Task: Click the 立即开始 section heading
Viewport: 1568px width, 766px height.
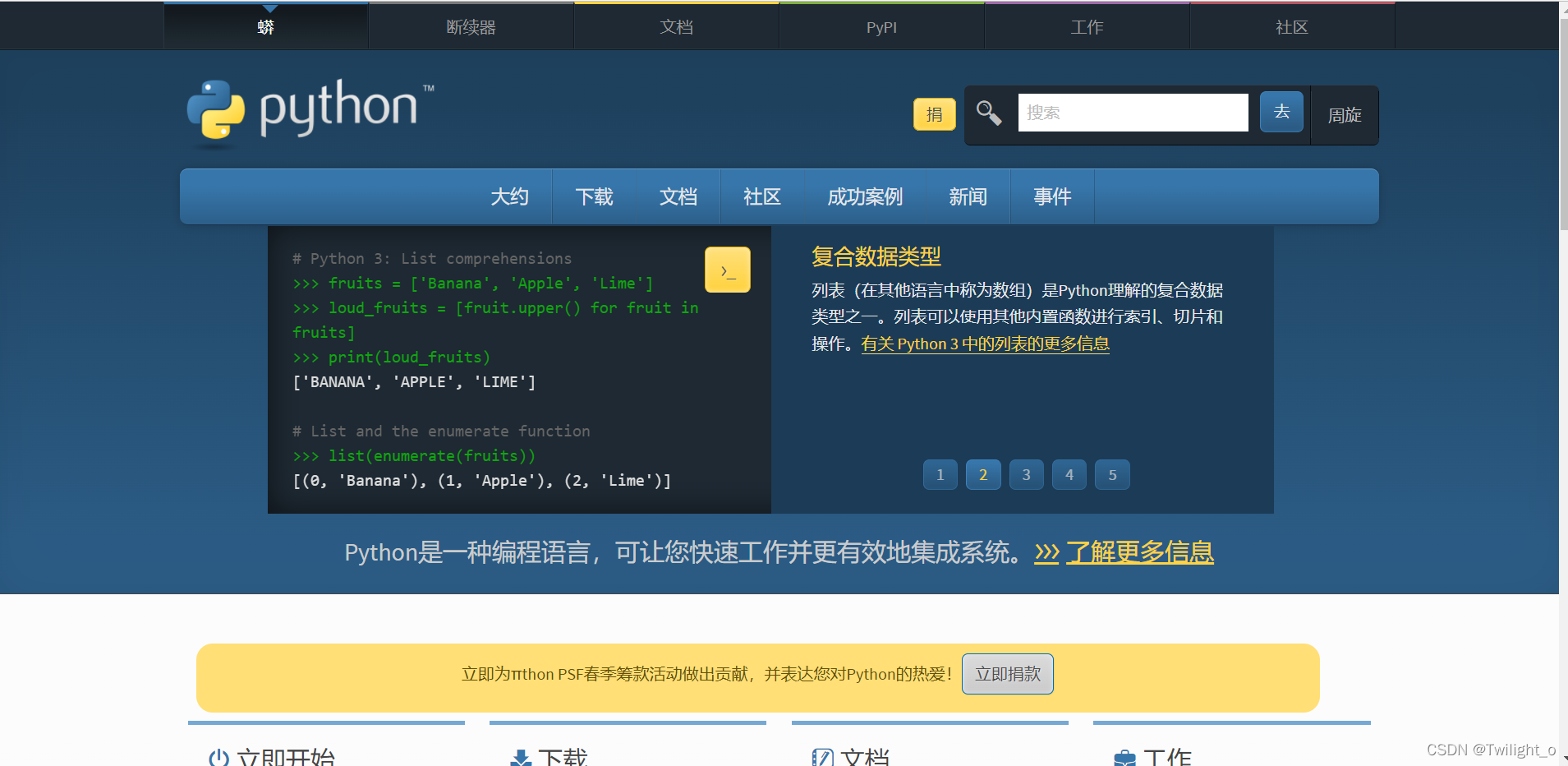Action: pyautogui.click(x=286, y=757)
